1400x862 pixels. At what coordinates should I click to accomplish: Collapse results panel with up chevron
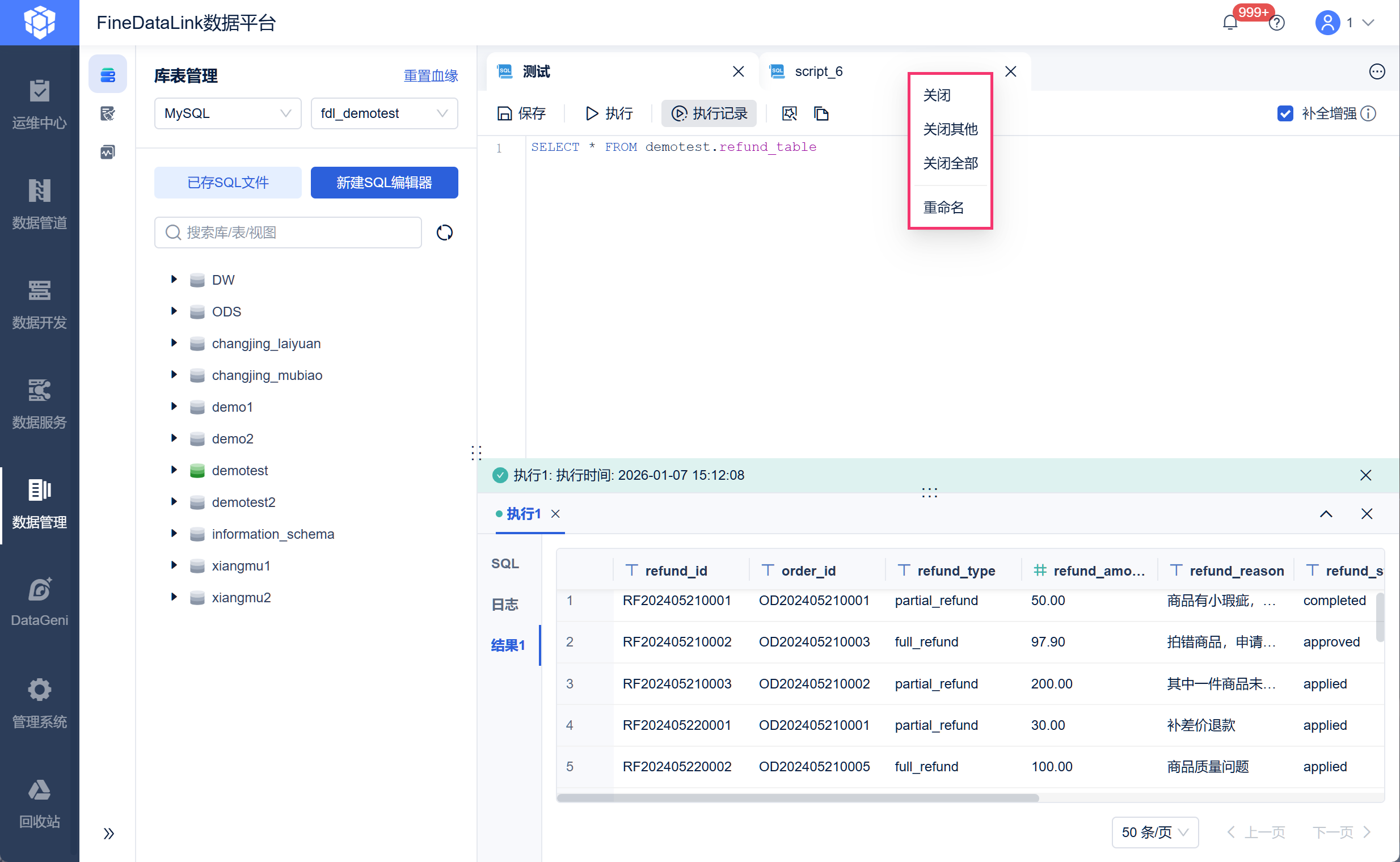[1326, 514]
